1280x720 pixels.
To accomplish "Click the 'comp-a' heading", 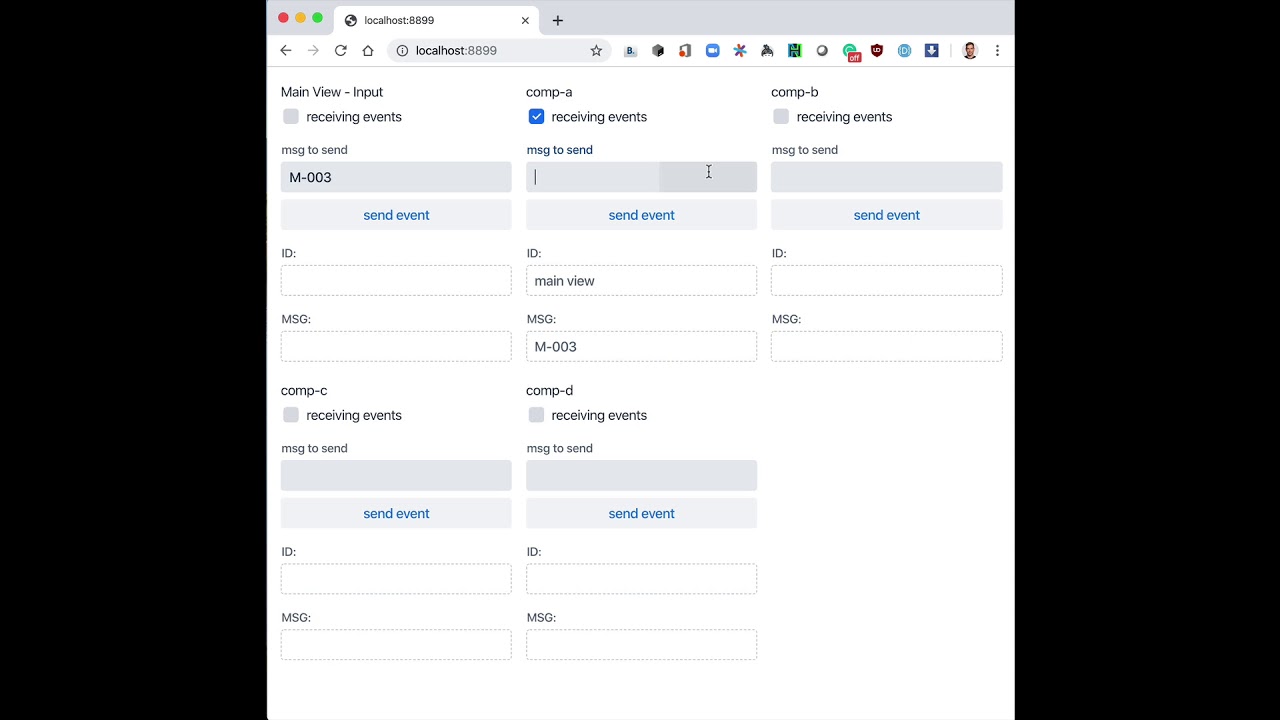I will click(x=549, y=92).
